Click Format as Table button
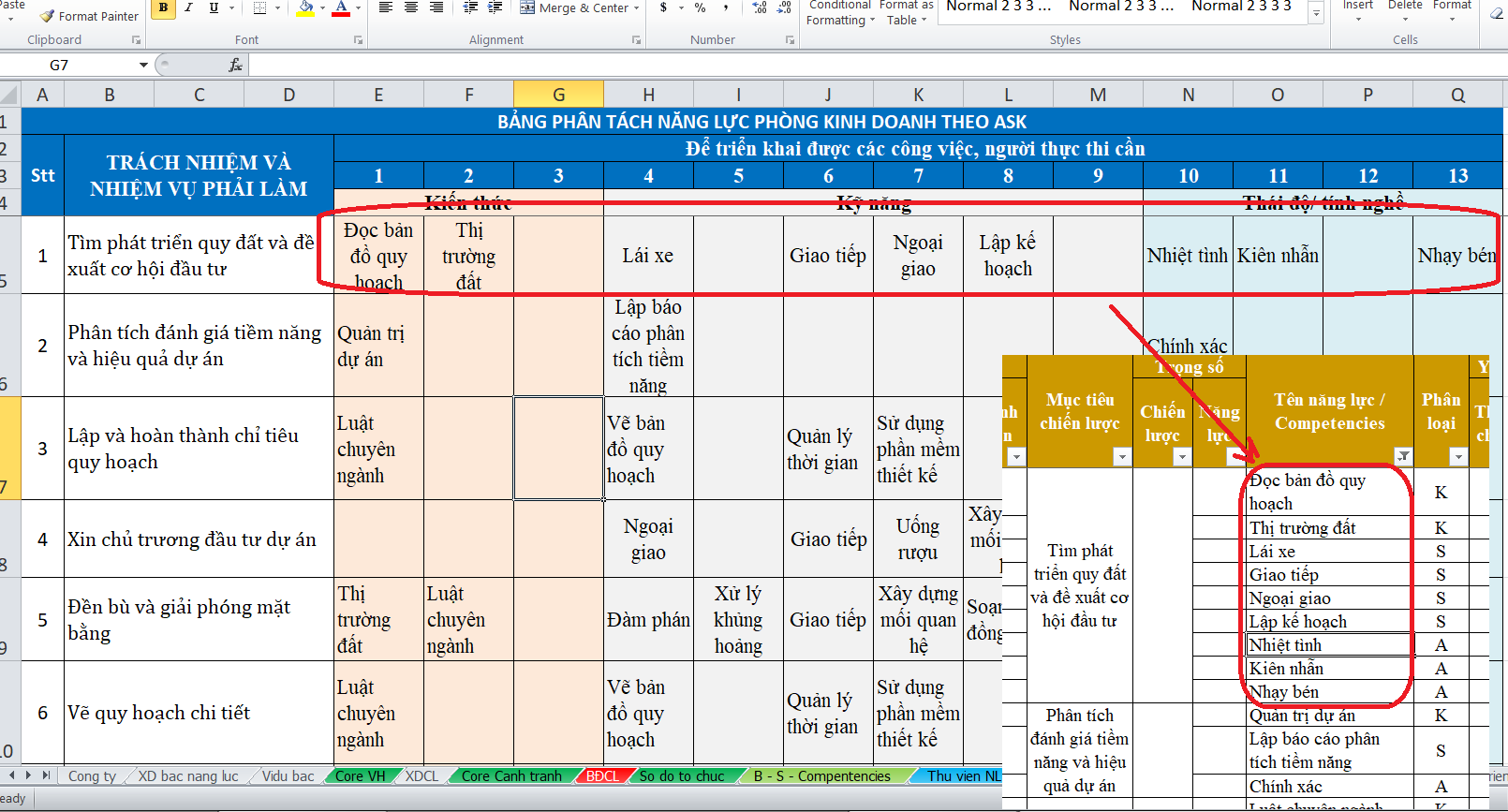Screen dimensions: 1508x812 tap(906, 13)
